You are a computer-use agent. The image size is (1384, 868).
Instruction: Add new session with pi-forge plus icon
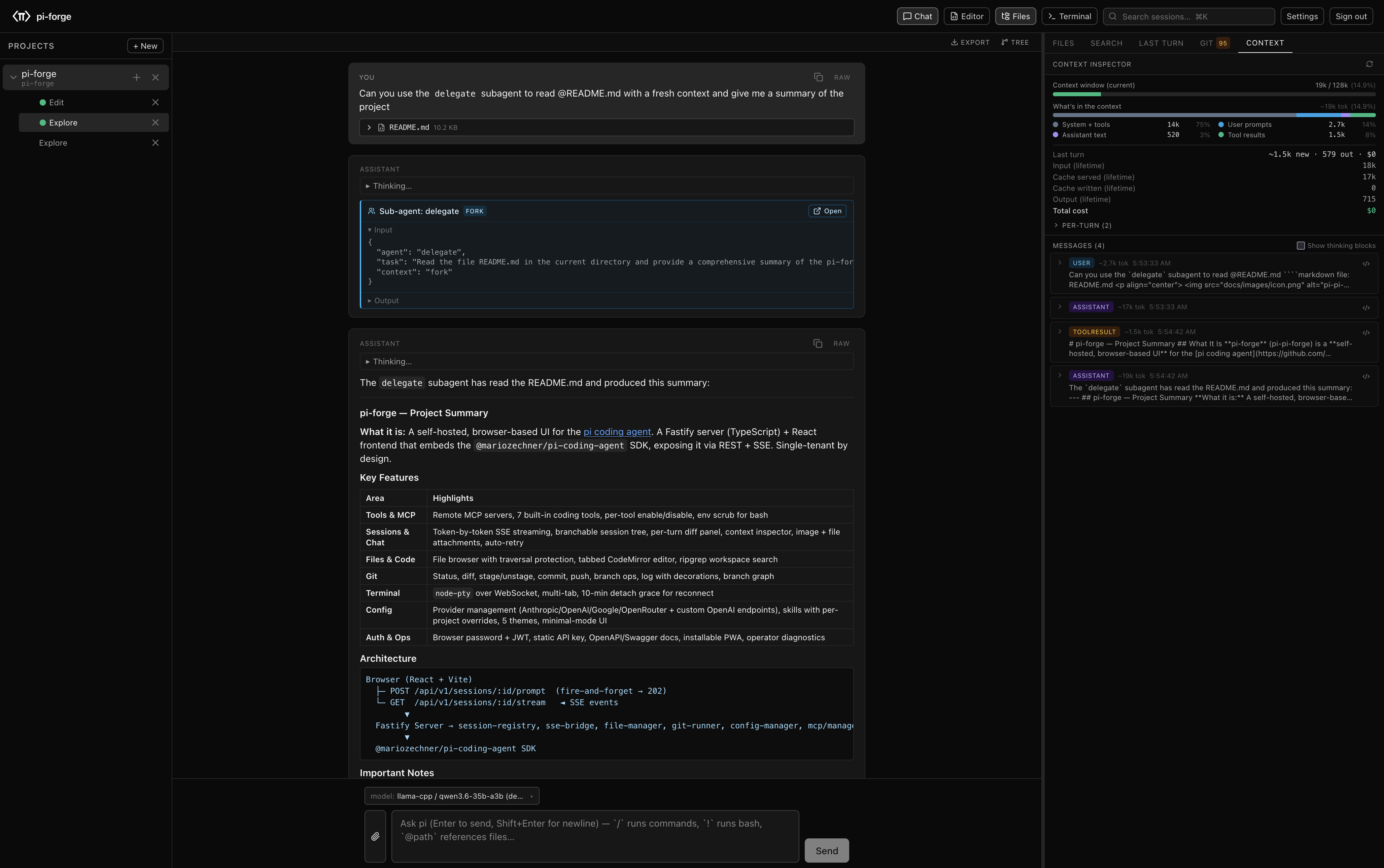pyautogui.click(x=137, y=77)
